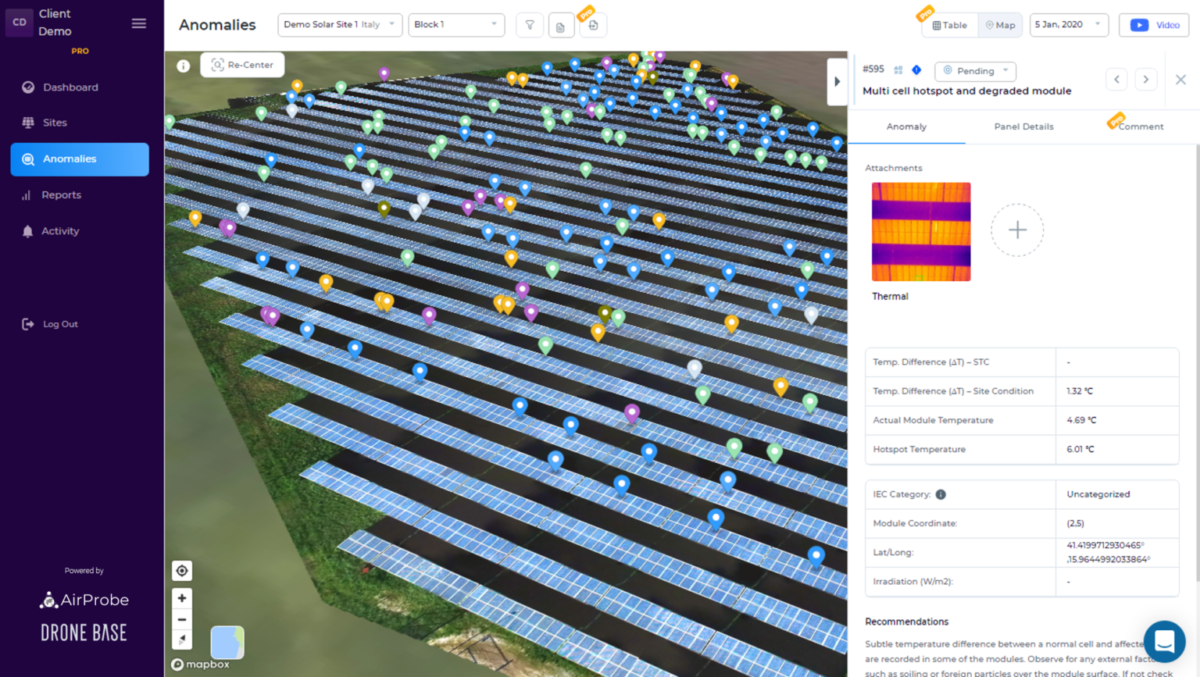
Task: Click the Video button
Action: coord(1154,25)
